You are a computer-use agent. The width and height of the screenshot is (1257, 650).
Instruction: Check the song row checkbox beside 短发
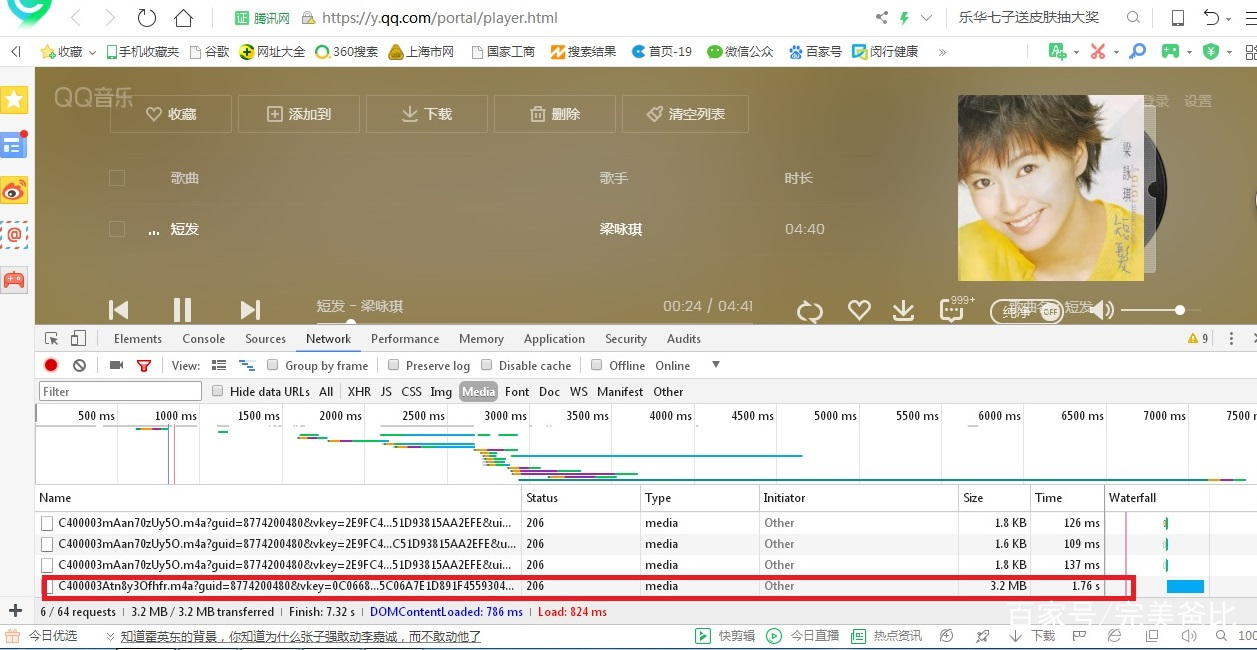click(x=117, y=229)
